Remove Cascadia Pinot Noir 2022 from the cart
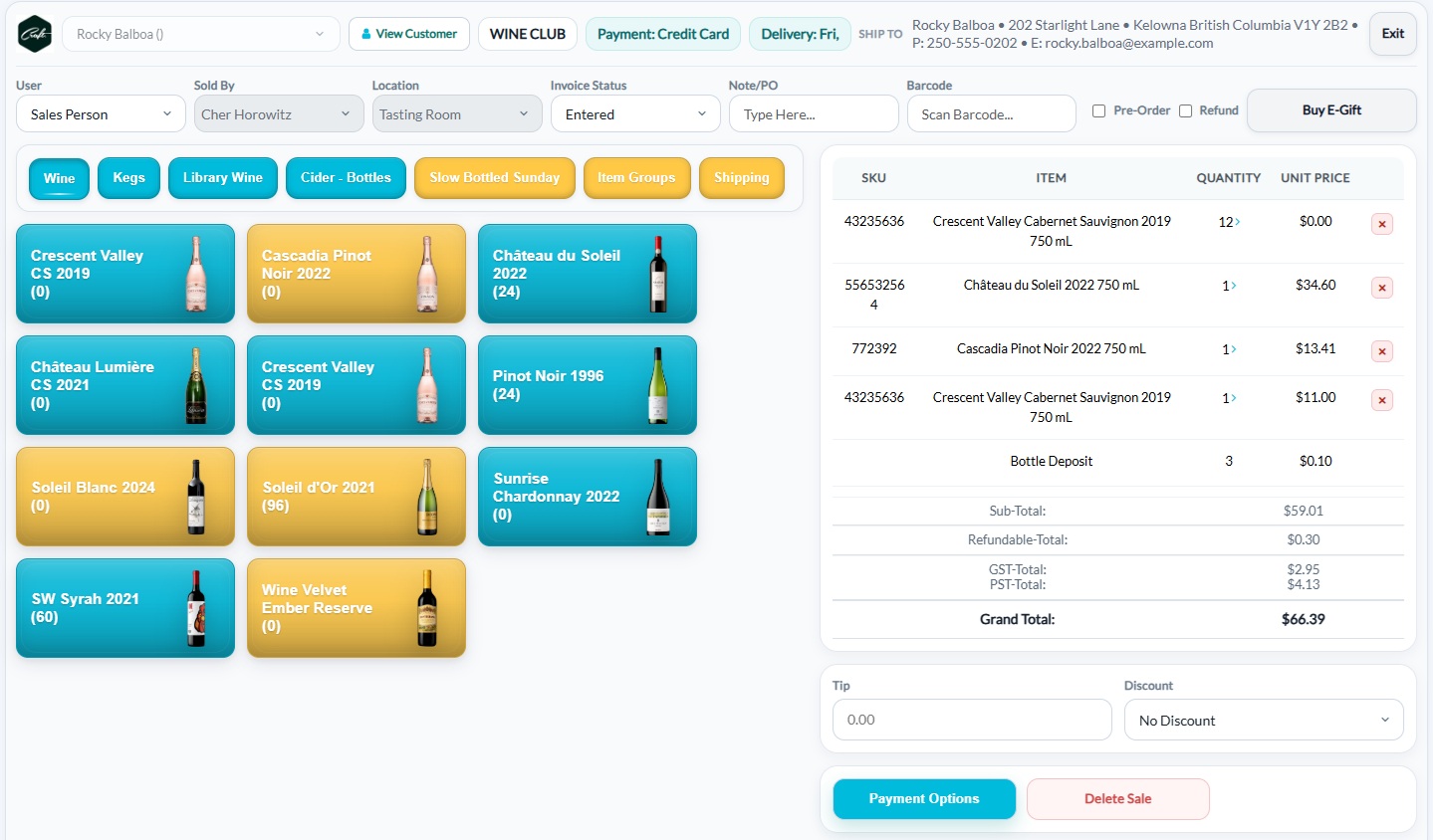 [x=1382, y=351]
